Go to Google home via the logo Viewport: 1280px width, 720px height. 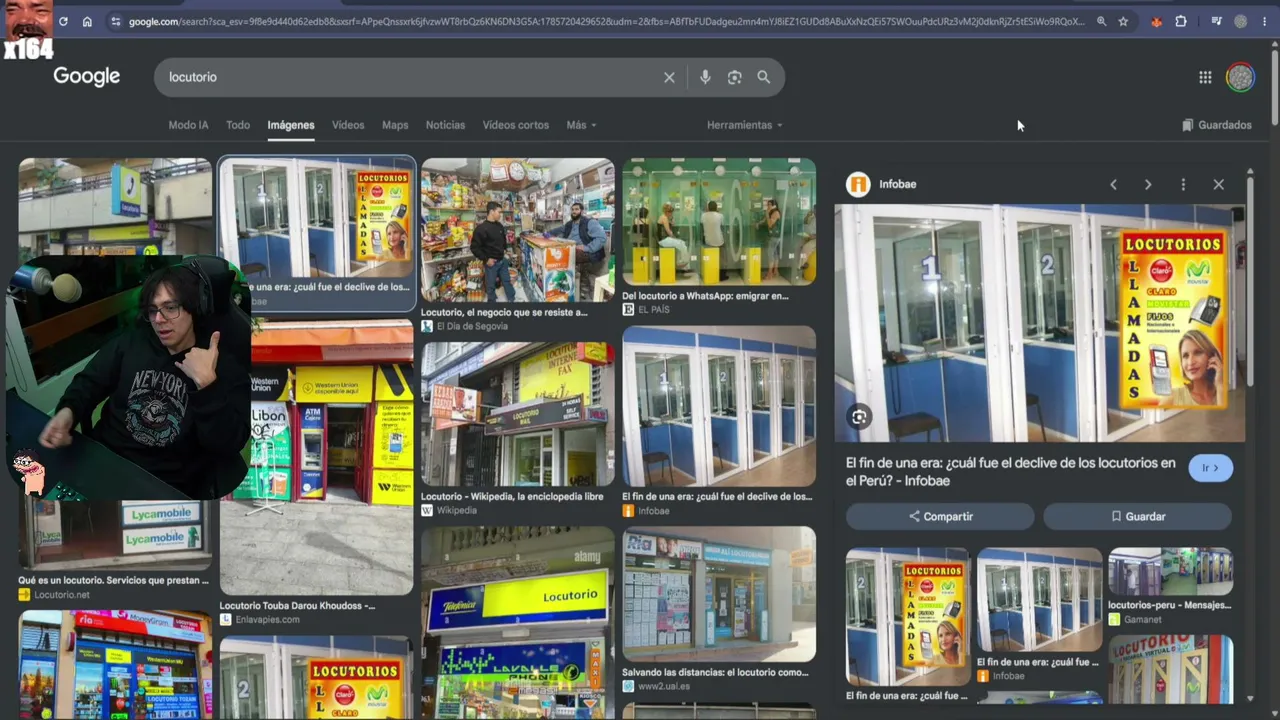pyautogui.click(x=87, y=77)
